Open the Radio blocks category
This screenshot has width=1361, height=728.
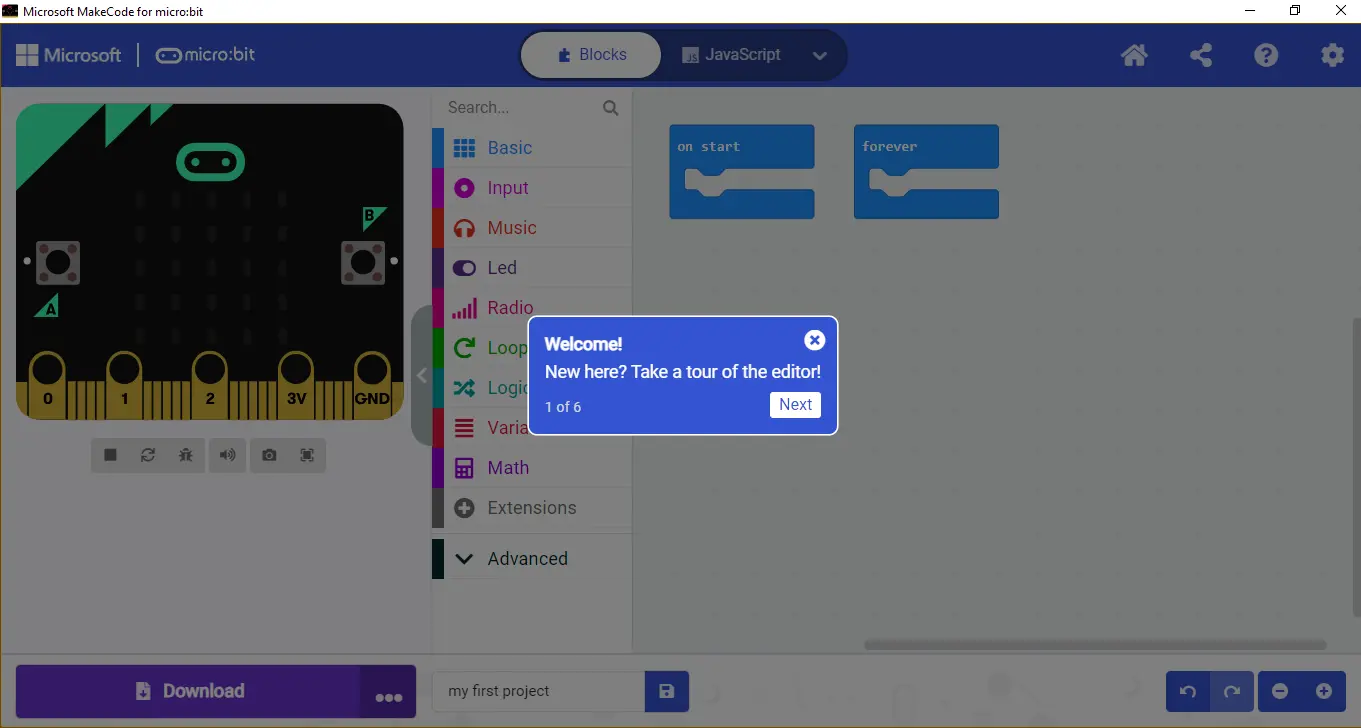click(x=532, y=308)
